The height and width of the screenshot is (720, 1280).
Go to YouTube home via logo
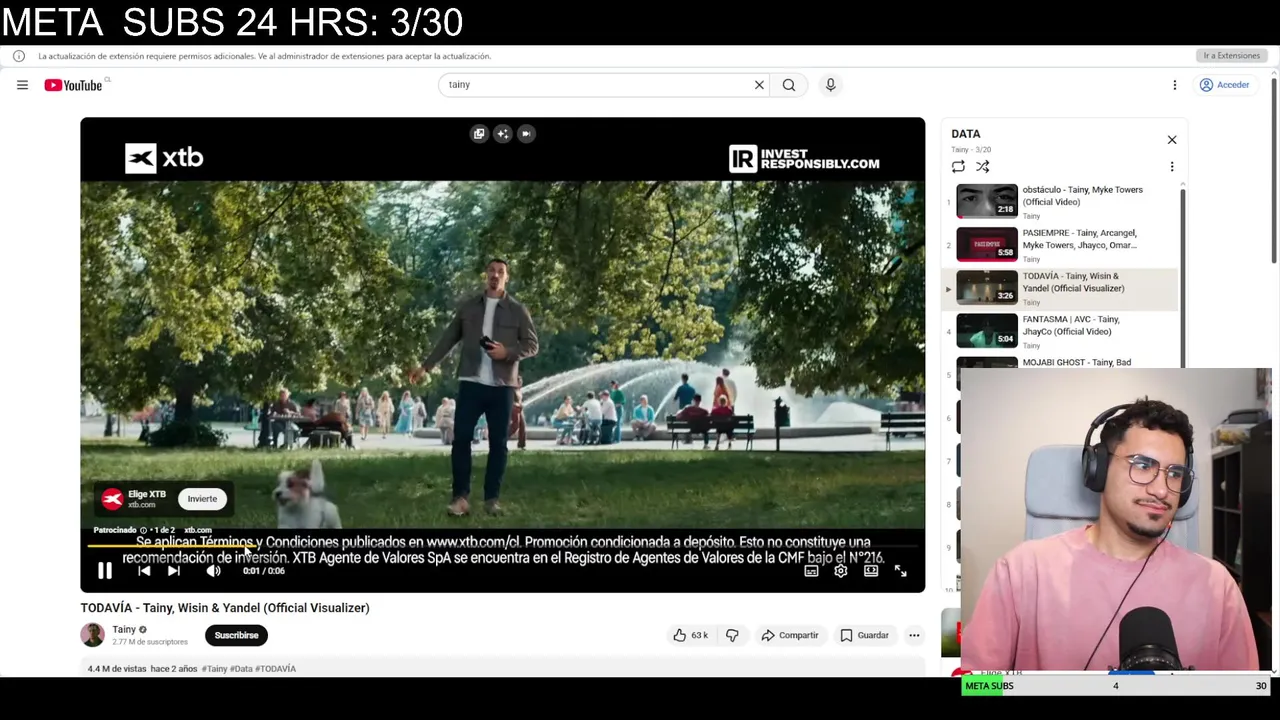pyautogui.click(x=73, y=85)
